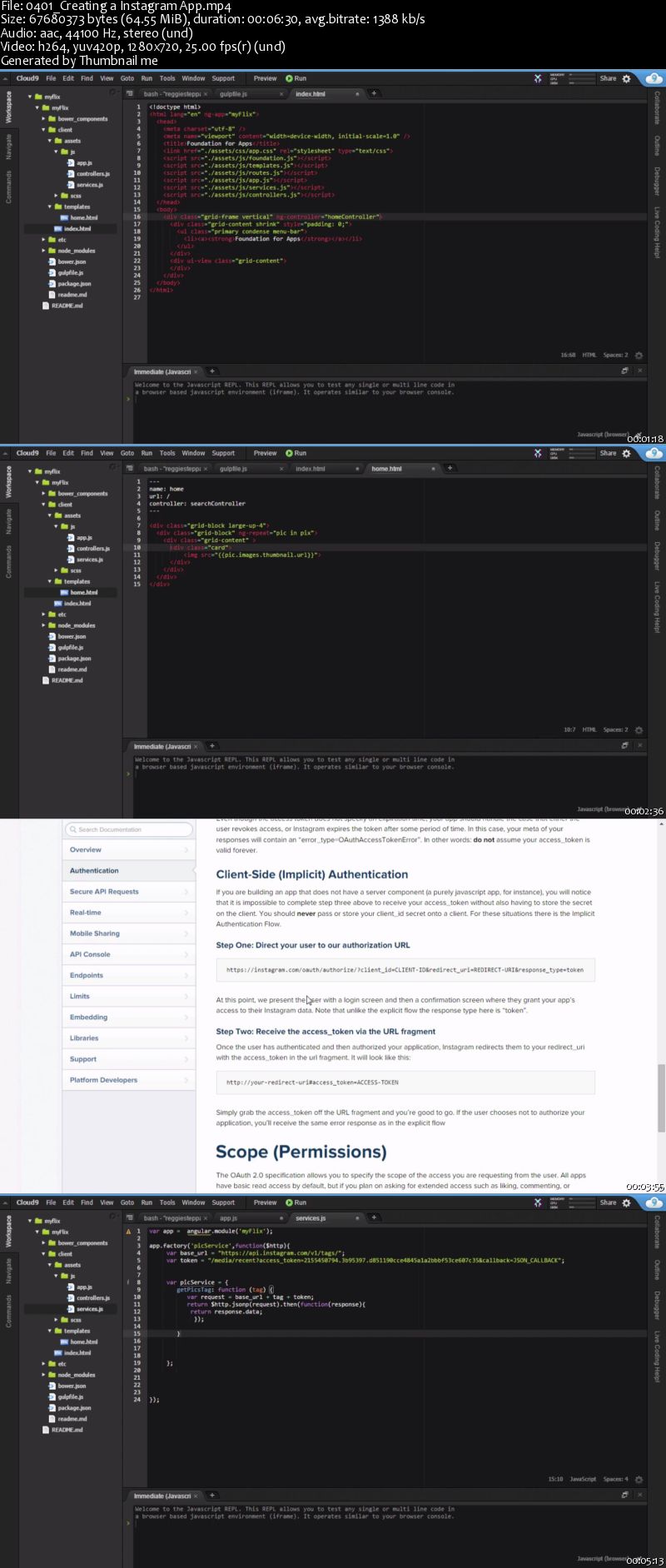Expand the scss folder in 00:01:18 frame
This screenshot has height=1568, width=666.
pyautogui.click(x=57, y=196)
